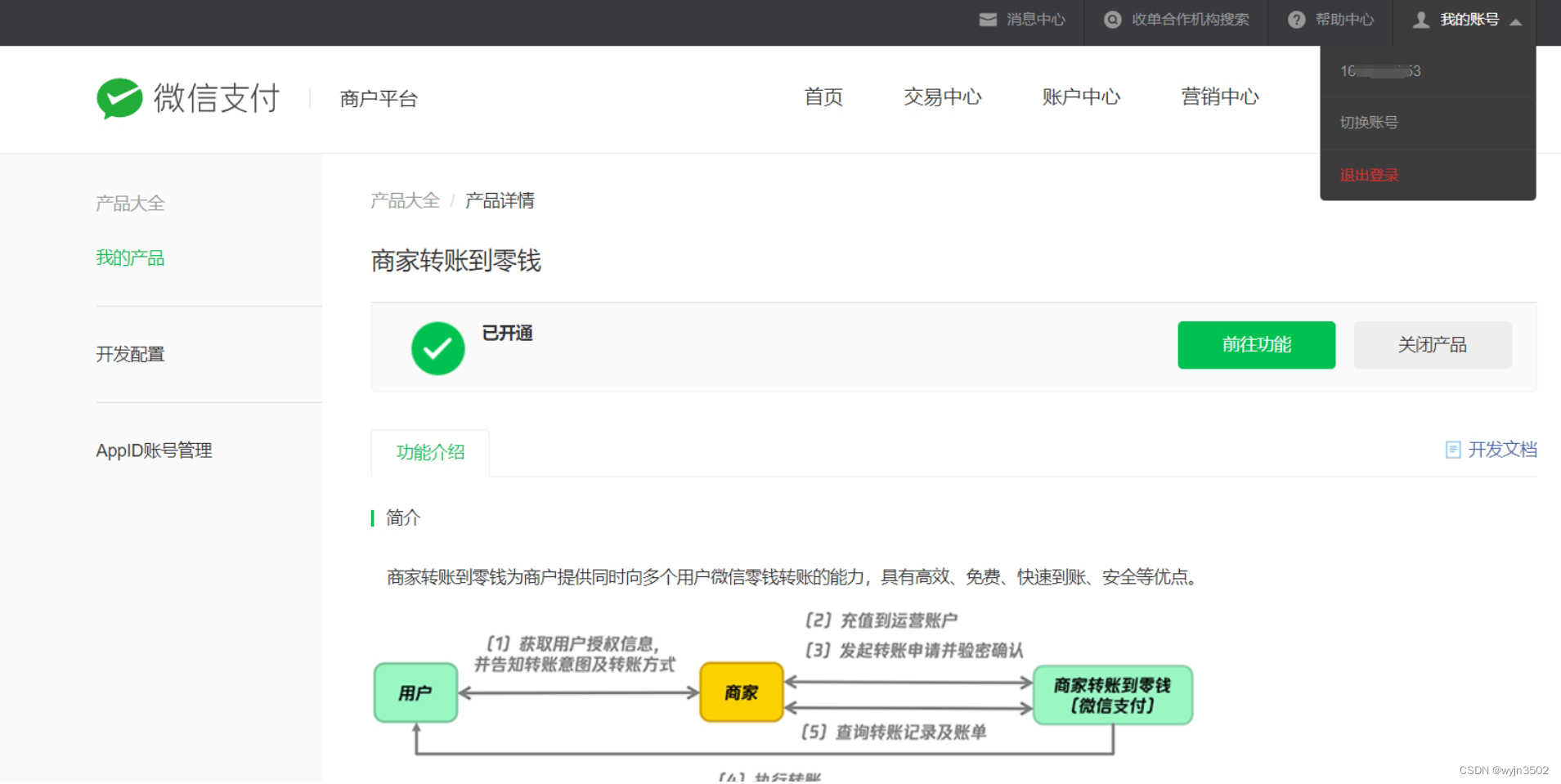Click diagram step 发起转账申请并验密确认 text
Viewport: 1561px width, 784px height.
click(914, 650)
